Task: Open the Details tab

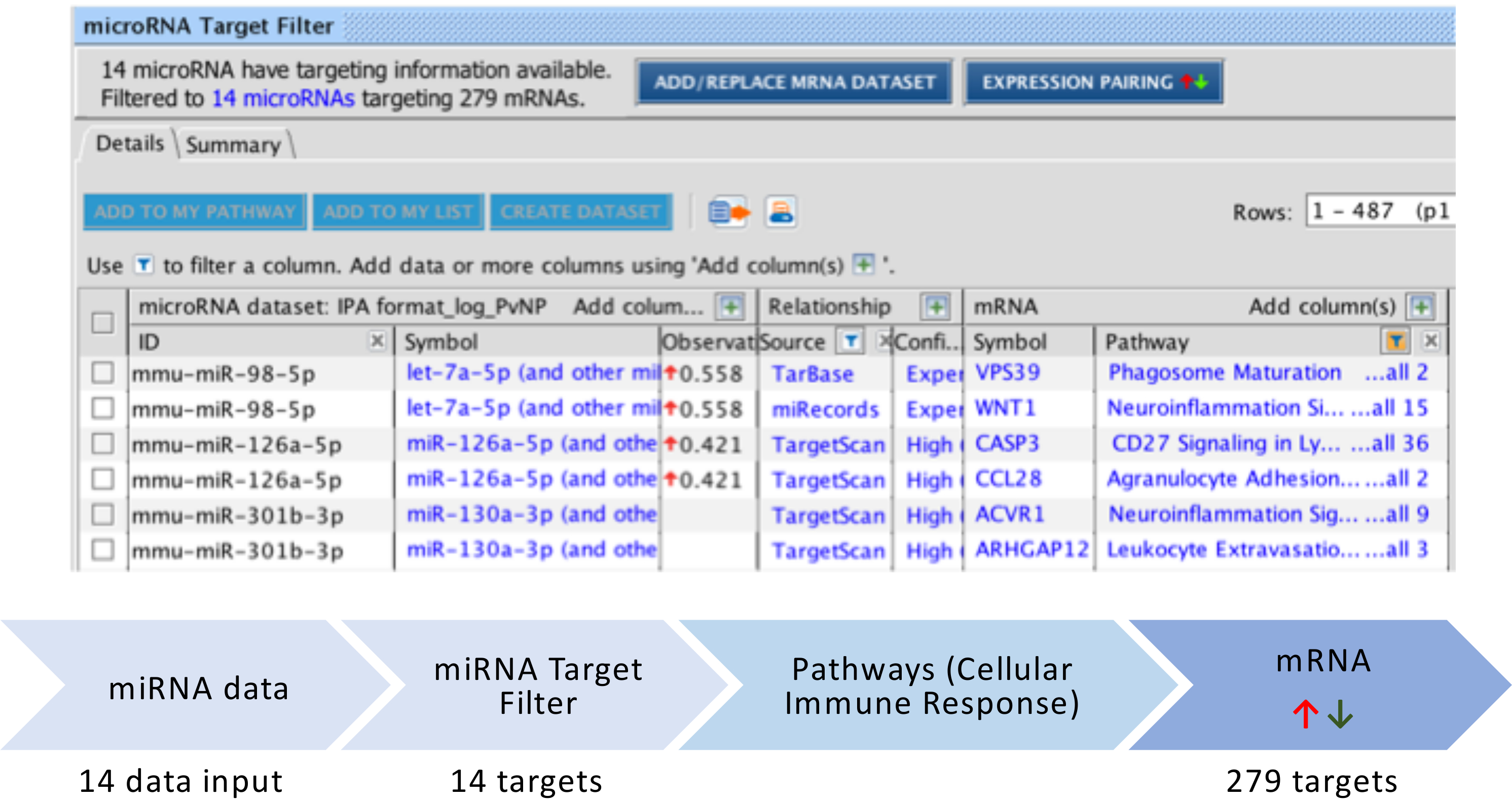Action: tap(130, 144)
